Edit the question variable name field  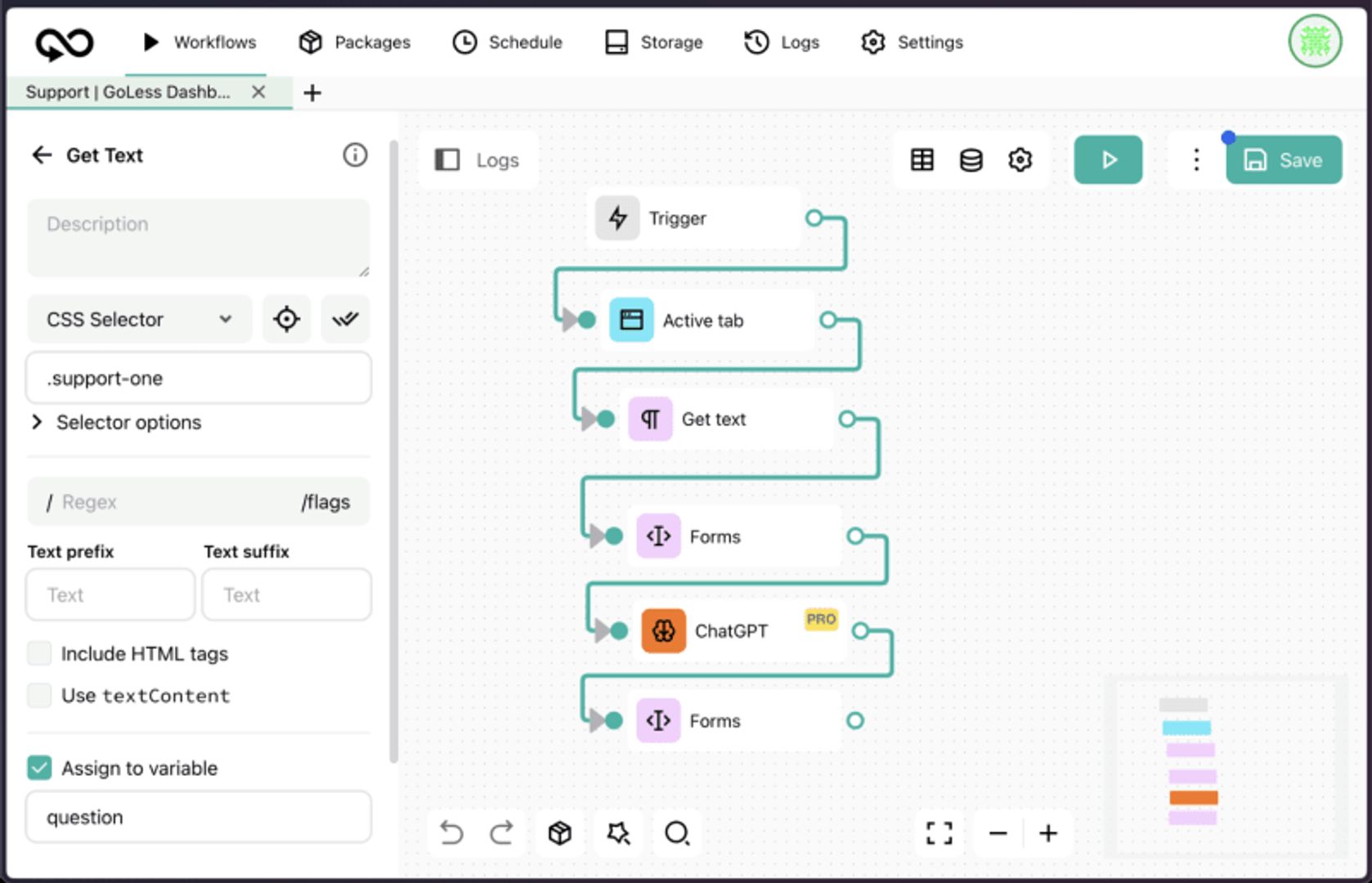[x=199, y=817]
